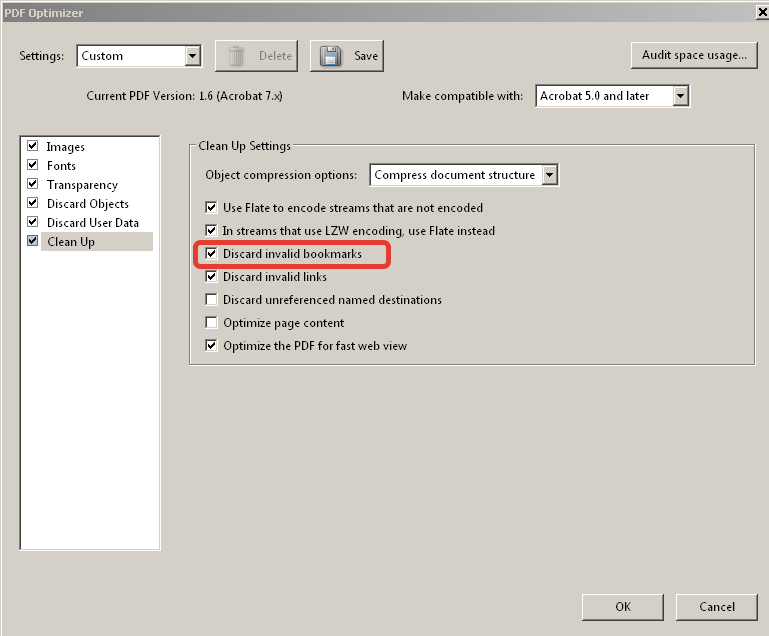Open the Settings dropdown arrow
The height and width of the screenshot is (636, 769).
tap(193, 56)
